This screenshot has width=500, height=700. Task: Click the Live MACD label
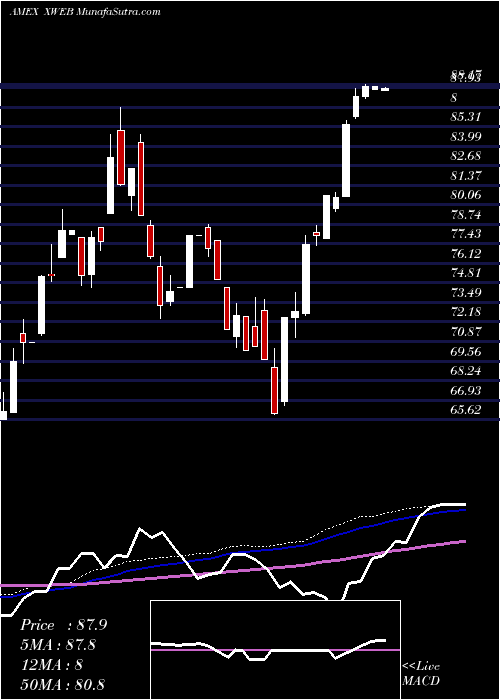coord(421,673)
